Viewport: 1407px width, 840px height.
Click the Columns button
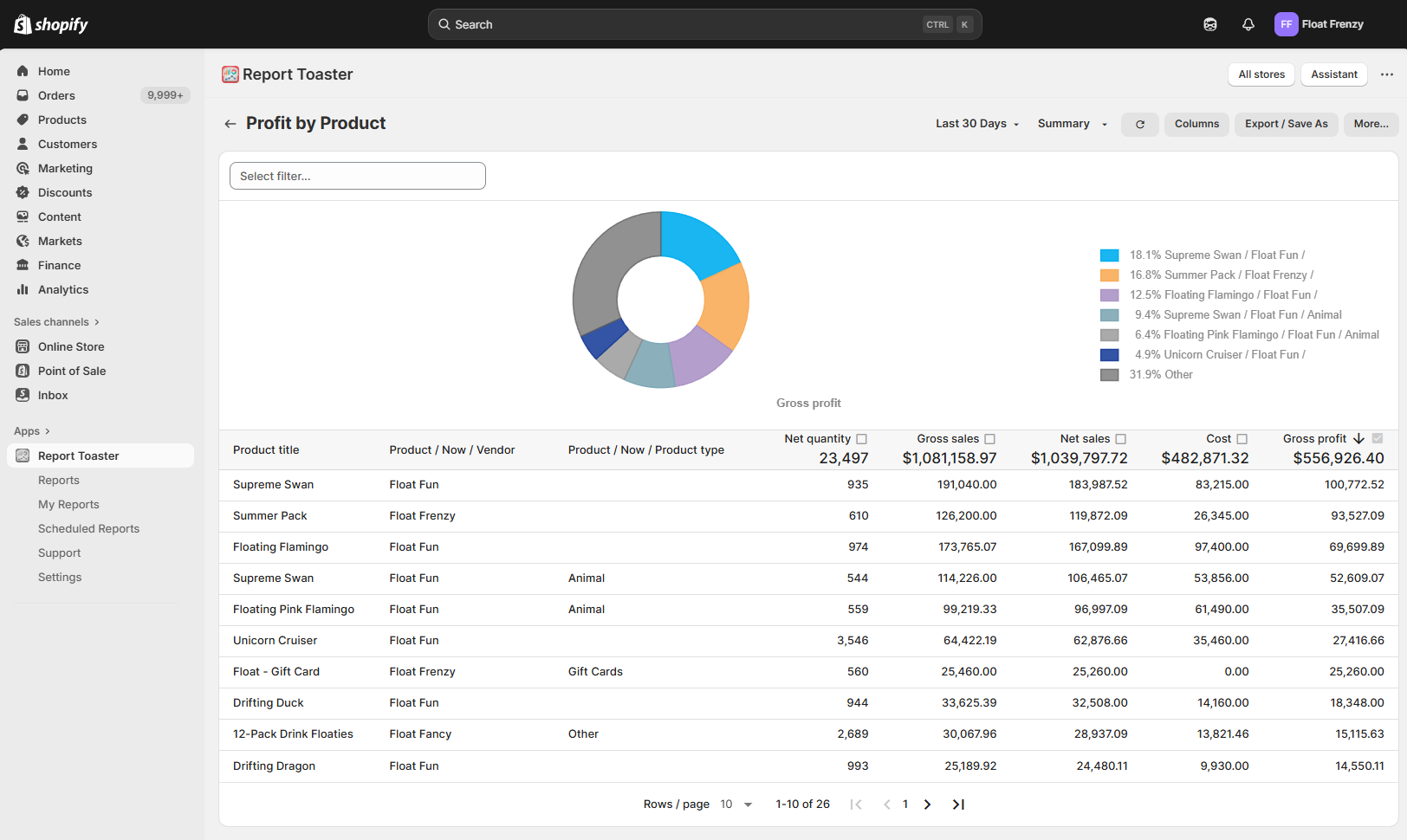(x=1196, y=124)
